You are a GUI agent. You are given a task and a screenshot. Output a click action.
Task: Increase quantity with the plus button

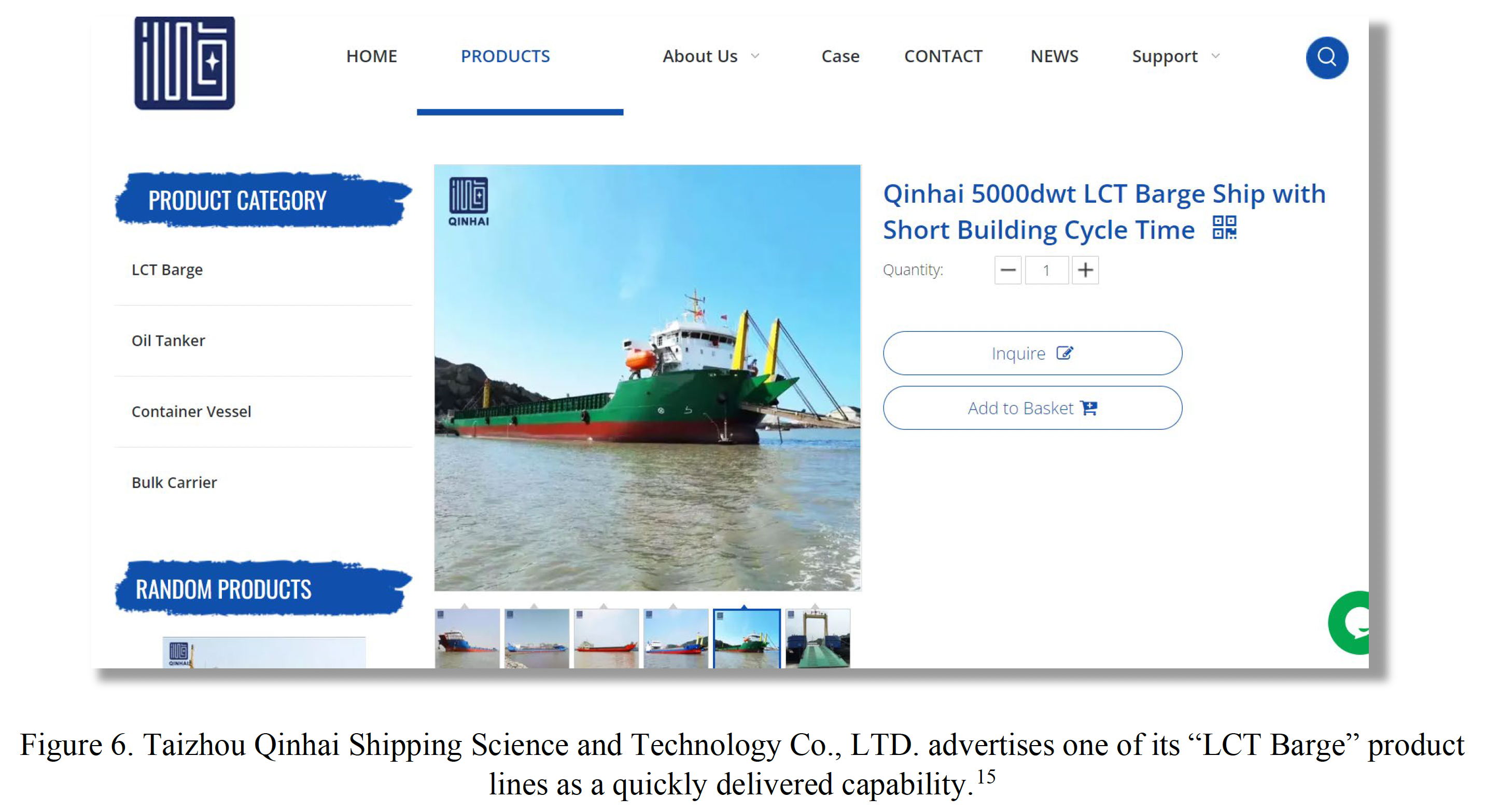pyautogui.click(x=1085, y=270)
